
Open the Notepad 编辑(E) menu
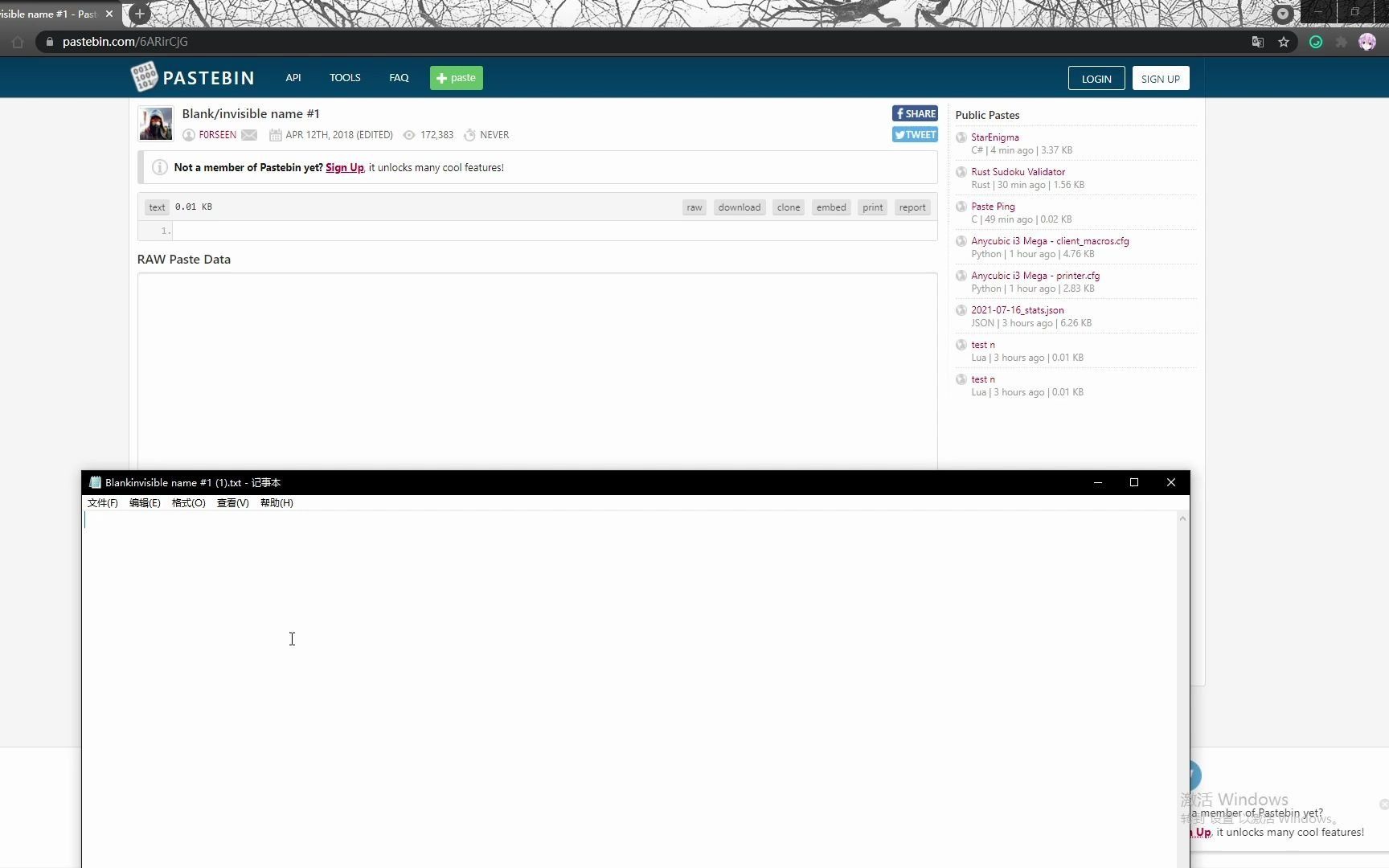coord(145,503)
